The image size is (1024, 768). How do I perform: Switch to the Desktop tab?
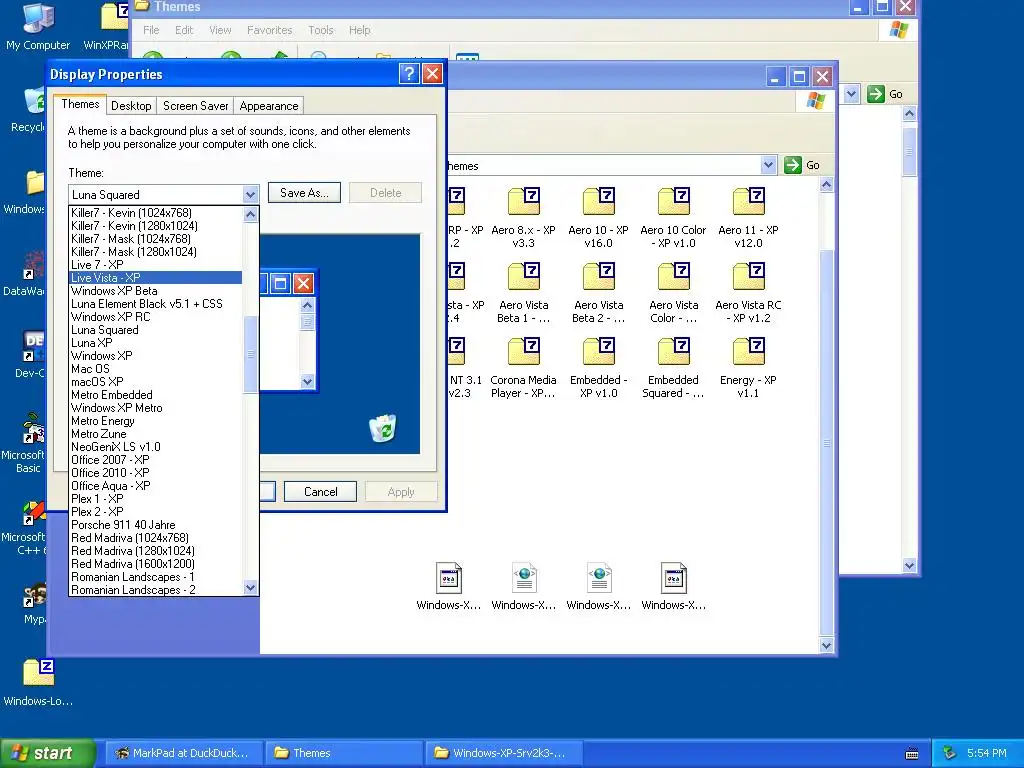131,106
